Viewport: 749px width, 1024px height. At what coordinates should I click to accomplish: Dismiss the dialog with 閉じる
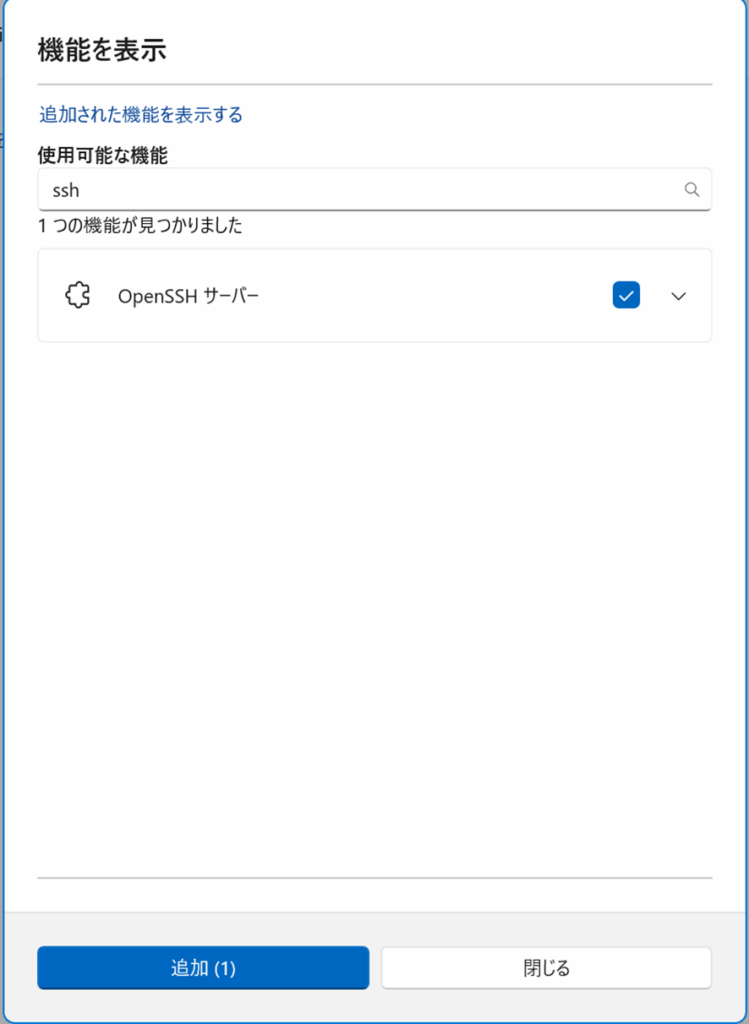pyautogui.click(x=547, y=967)
